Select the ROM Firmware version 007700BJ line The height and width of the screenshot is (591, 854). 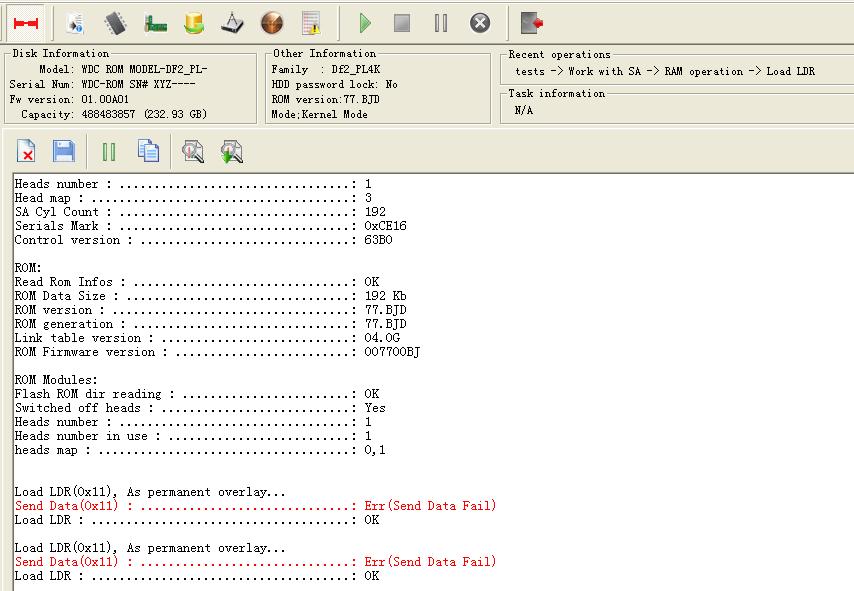coord(217,352)
